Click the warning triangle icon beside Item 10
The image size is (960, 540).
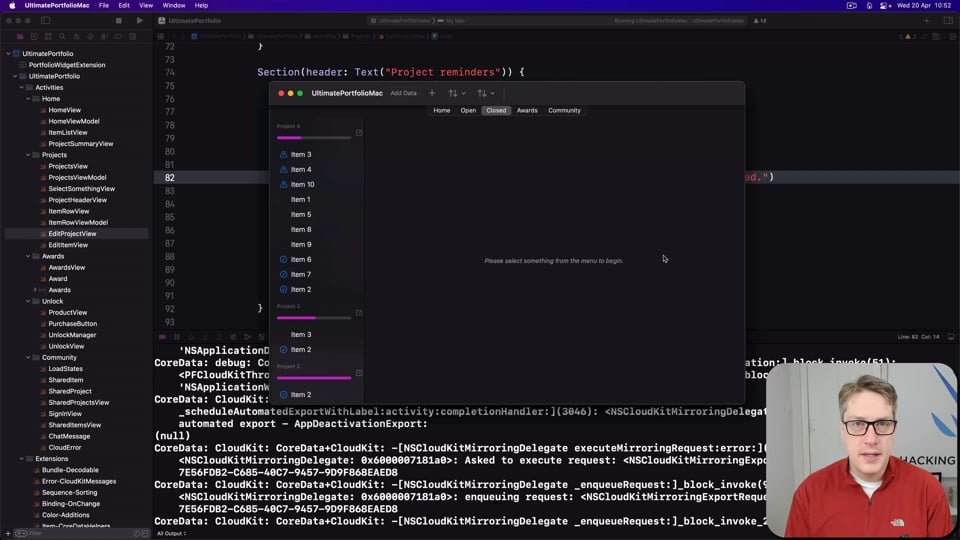tap(283, 184)
